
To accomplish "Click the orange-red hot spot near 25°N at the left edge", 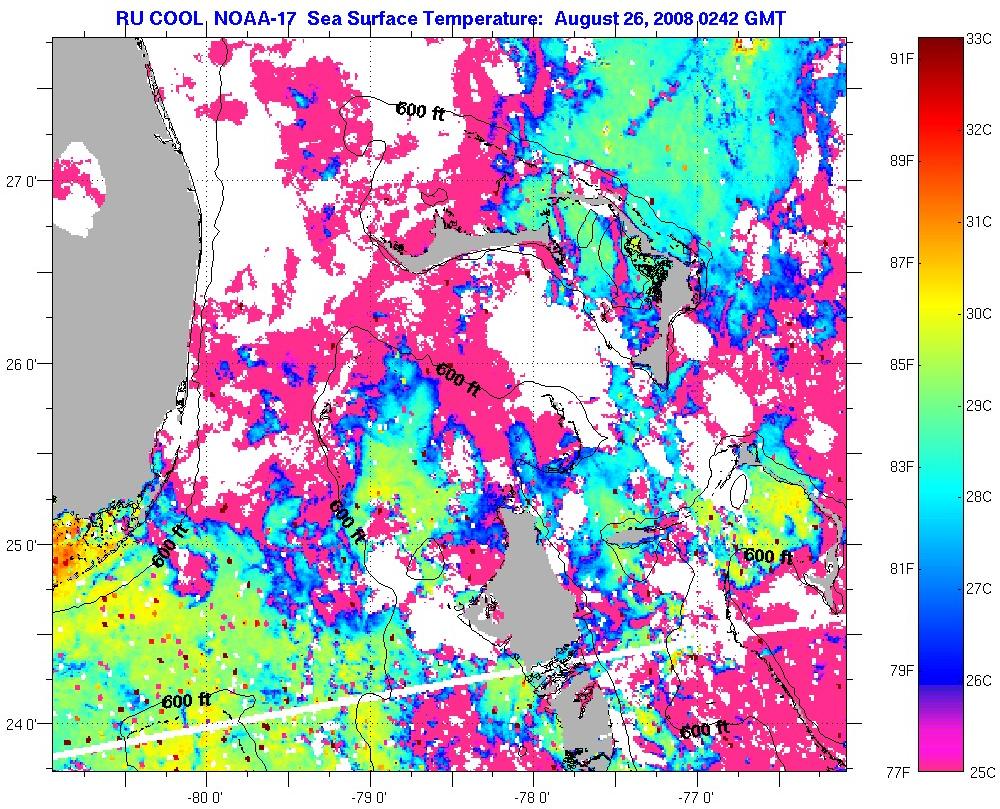I will tap(65, 548).
